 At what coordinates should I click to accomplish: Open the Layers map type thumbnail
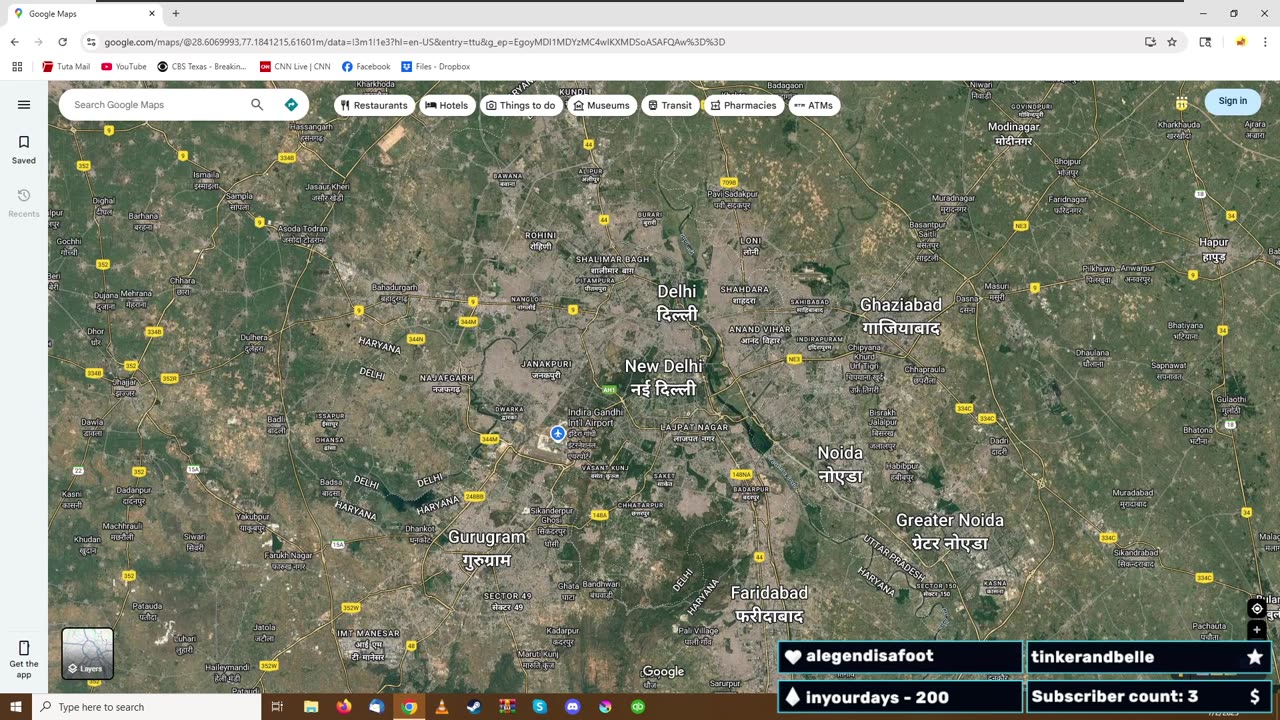[x=88, y=653]
